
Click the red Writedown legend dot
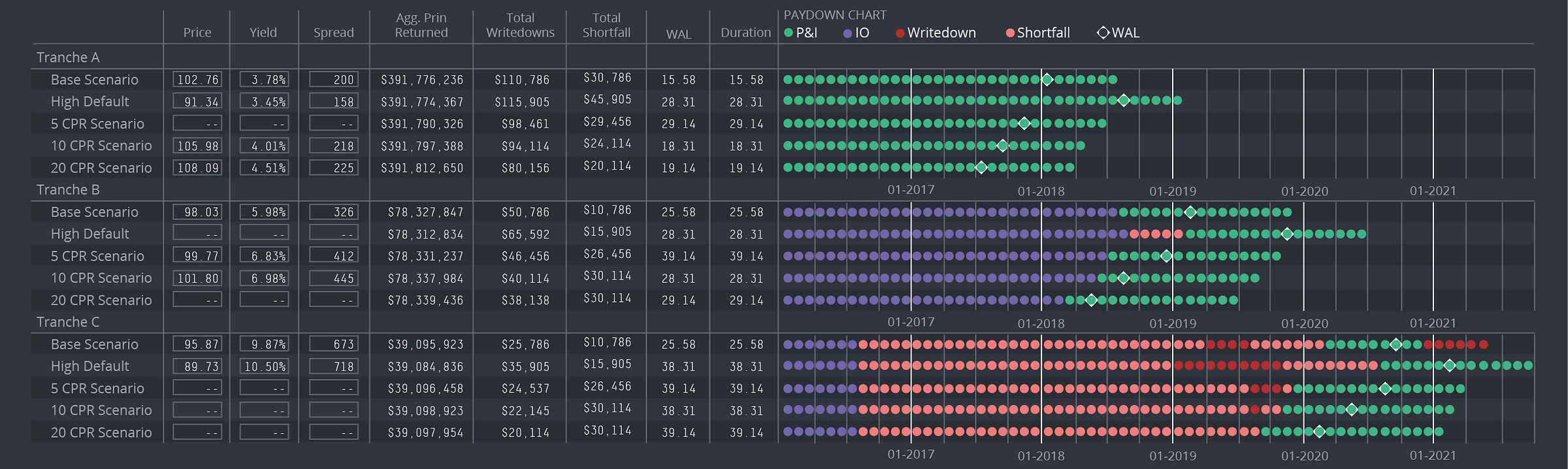(x=900, y=33)
